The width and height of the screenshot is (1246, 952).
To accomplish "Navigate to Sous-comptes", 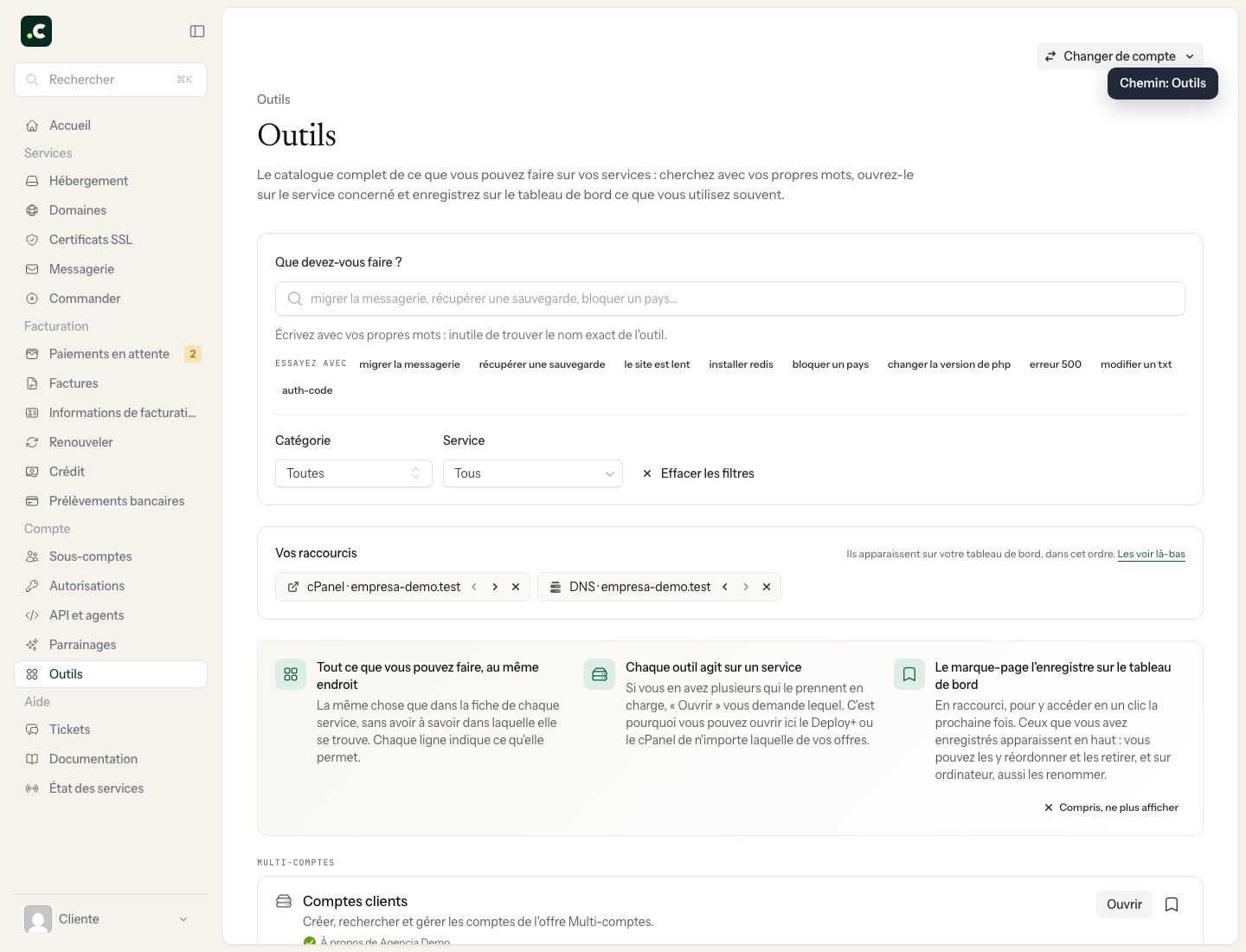I will [x=111, y=556].
